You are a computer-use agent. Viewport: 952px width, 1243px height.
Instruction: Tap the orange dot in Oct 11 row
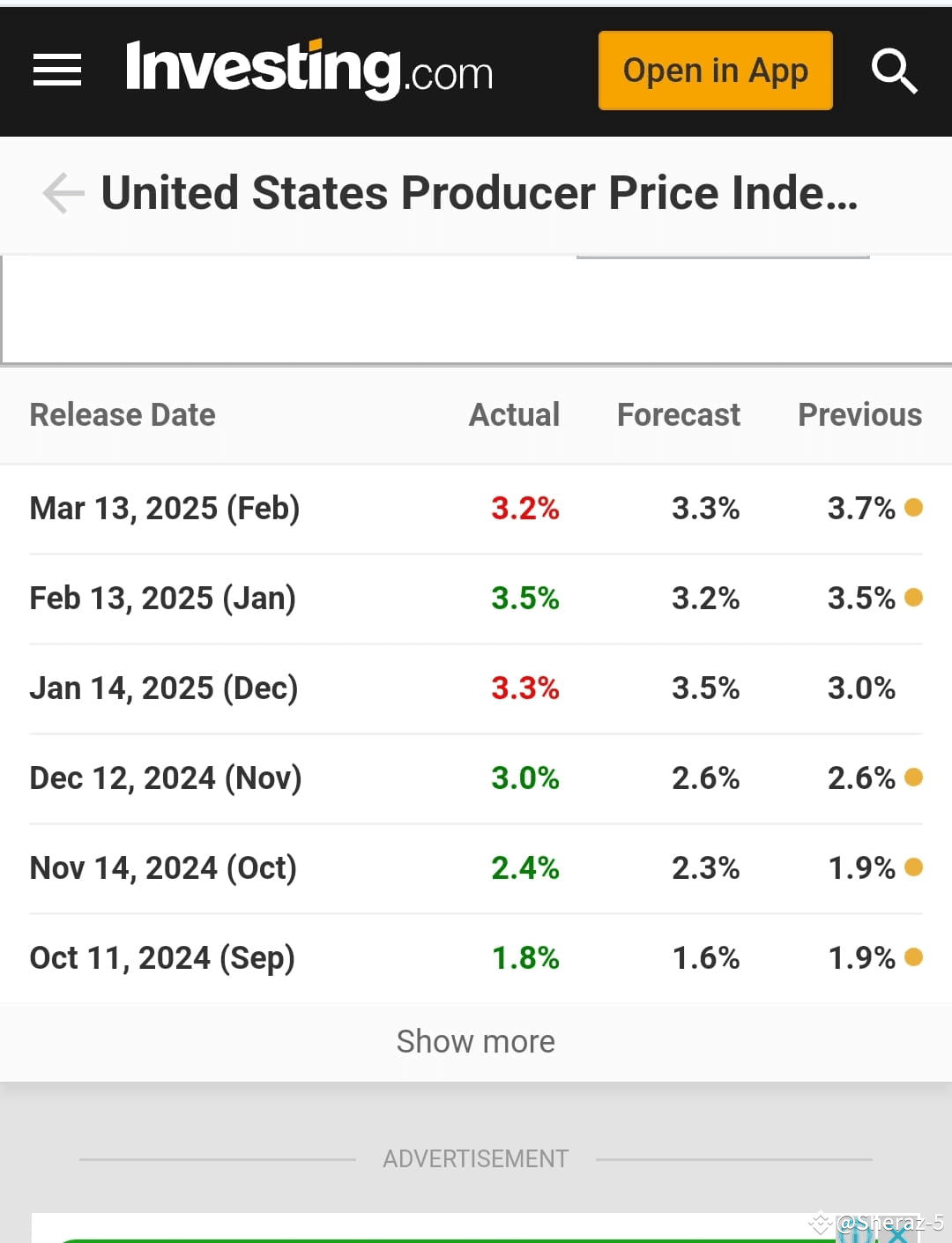click(913, 956)
